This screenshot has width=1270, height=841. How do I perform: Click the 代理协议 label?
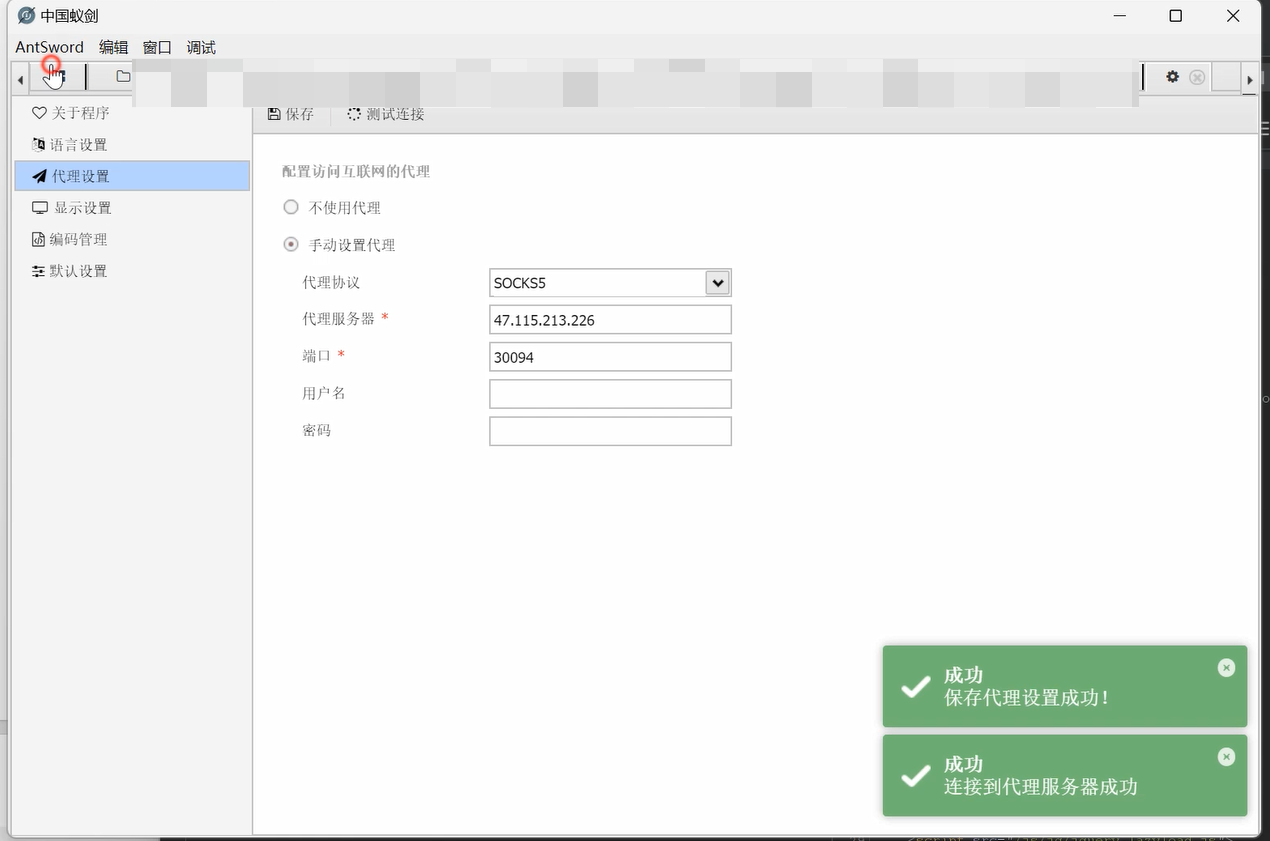tap(331, 283)
